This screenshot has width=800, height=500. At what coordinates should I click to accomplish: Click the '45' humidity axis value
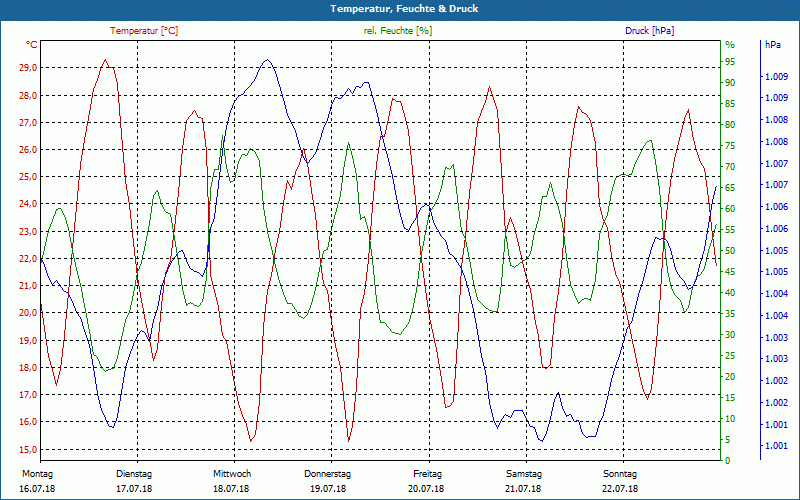730,271
